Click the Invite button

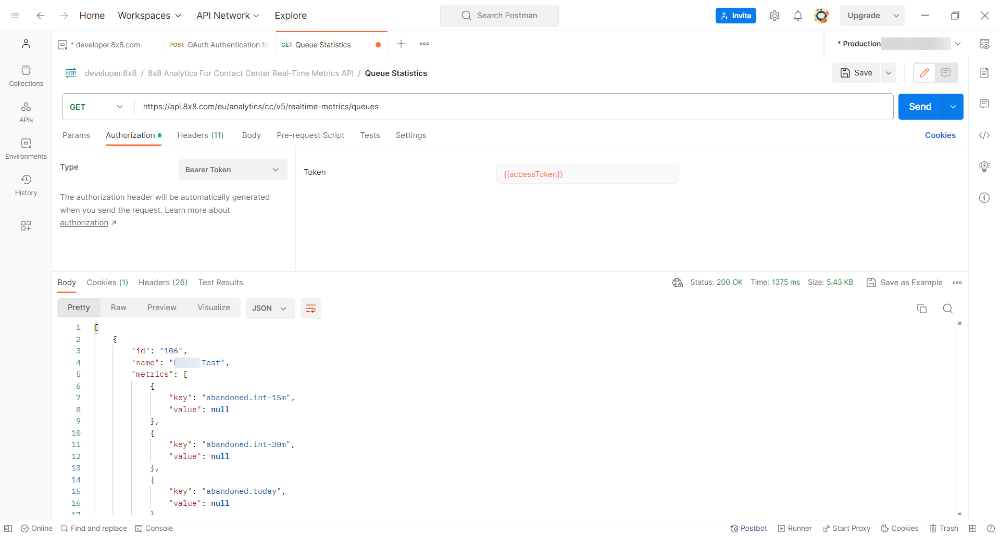pos(735,15)
